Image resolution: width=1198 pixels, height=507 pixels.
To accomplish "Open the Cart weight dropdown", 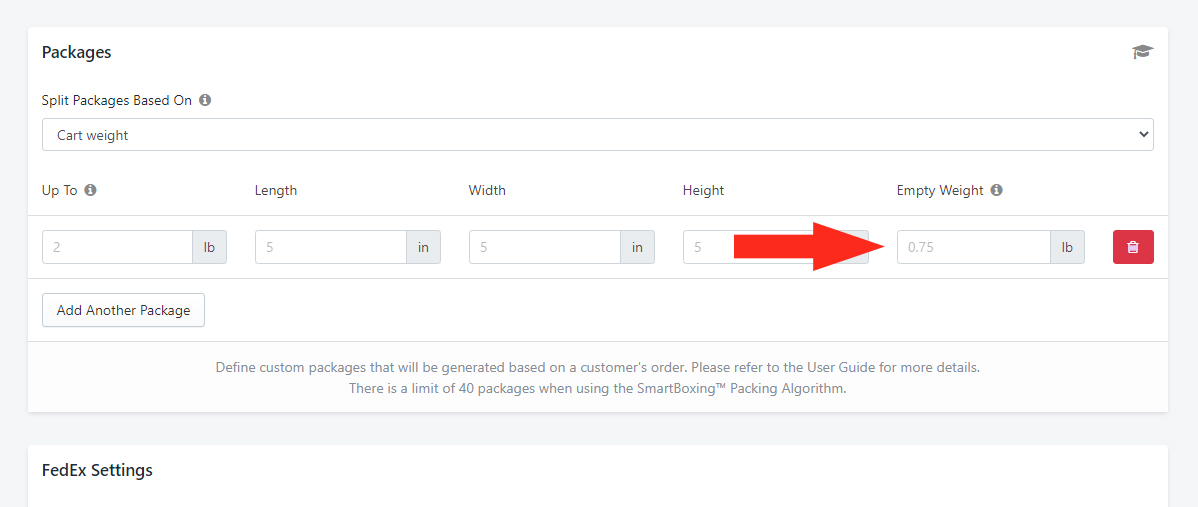I will coord(597,134).
